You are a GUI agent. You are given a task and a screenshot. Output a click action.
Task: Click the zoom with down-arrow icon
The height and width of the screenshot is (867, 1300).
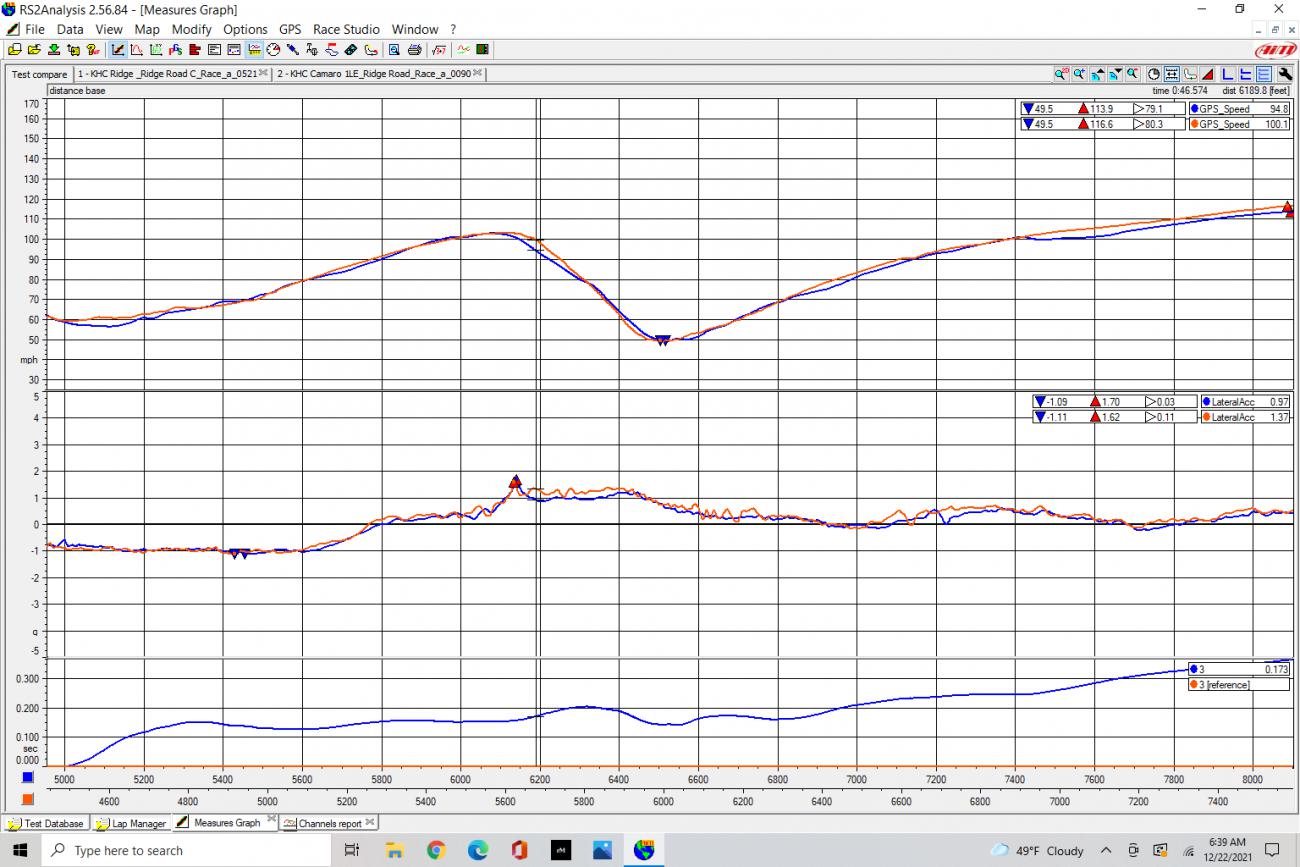tap(1115, 73)
